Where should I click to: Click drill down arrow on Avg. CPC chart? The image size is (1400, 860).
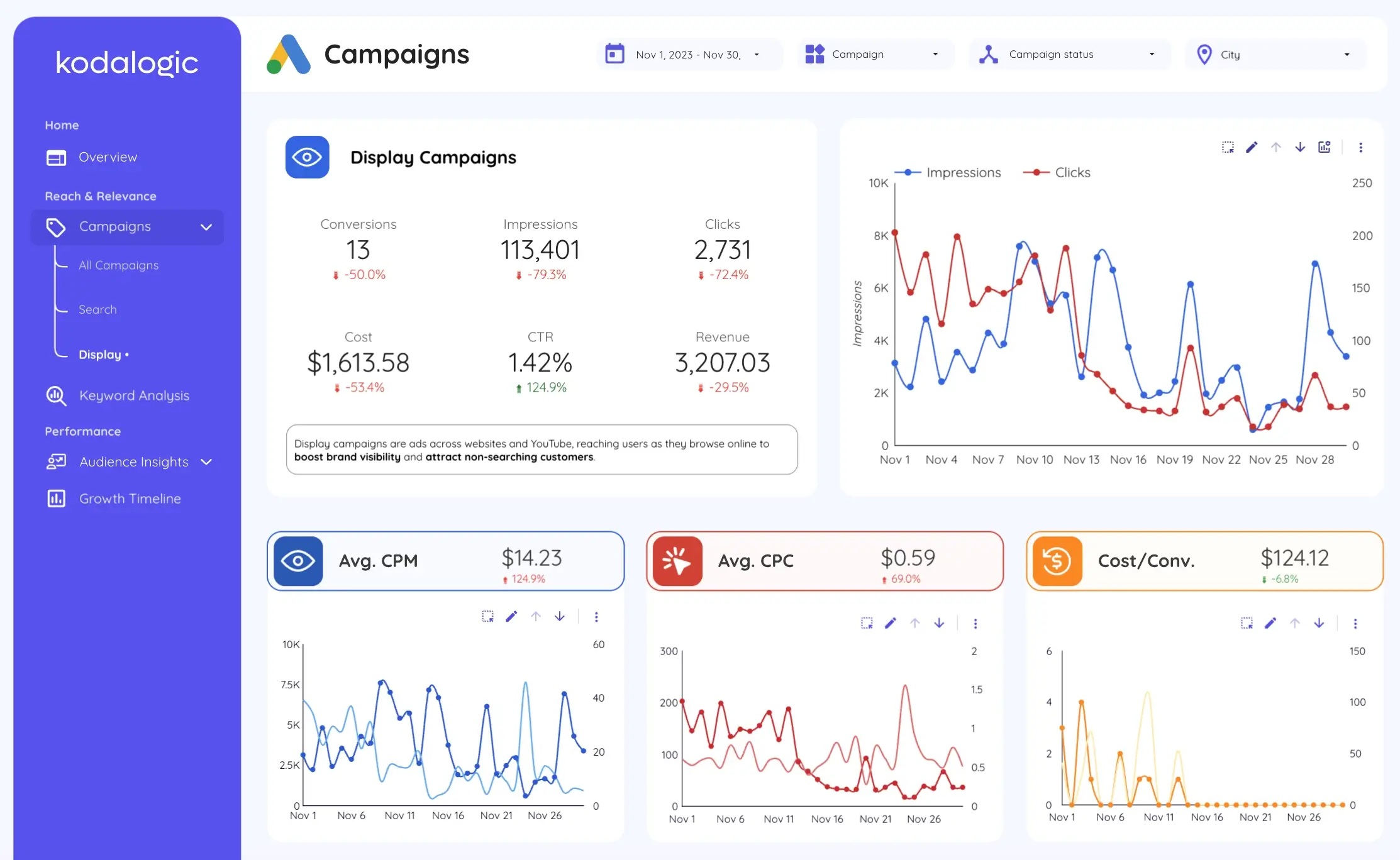939,623
